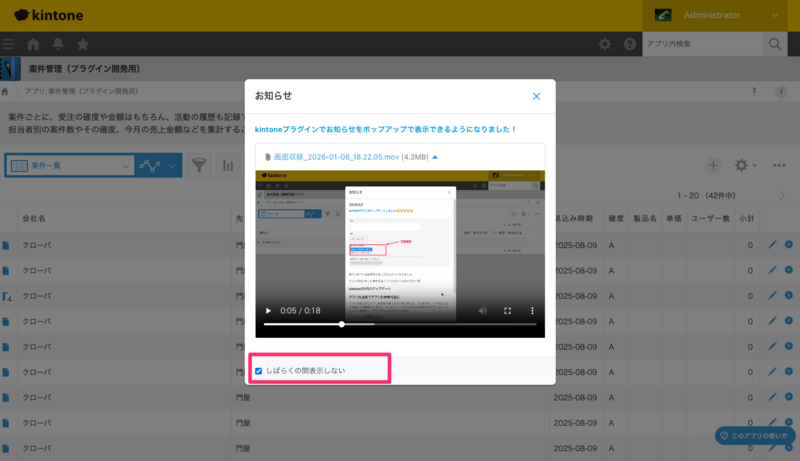
Task: Click the search magnifier button
Action: tap(774, 44)
